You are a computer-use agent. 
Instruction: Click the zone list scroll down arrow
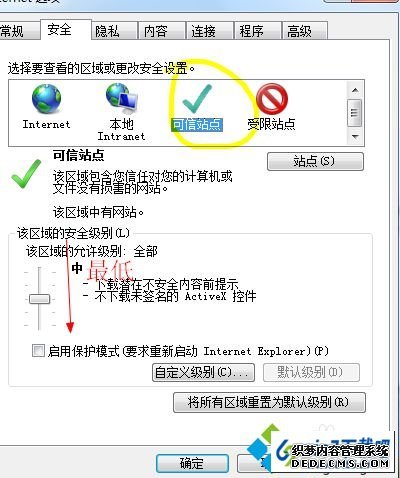pos(355,136)
